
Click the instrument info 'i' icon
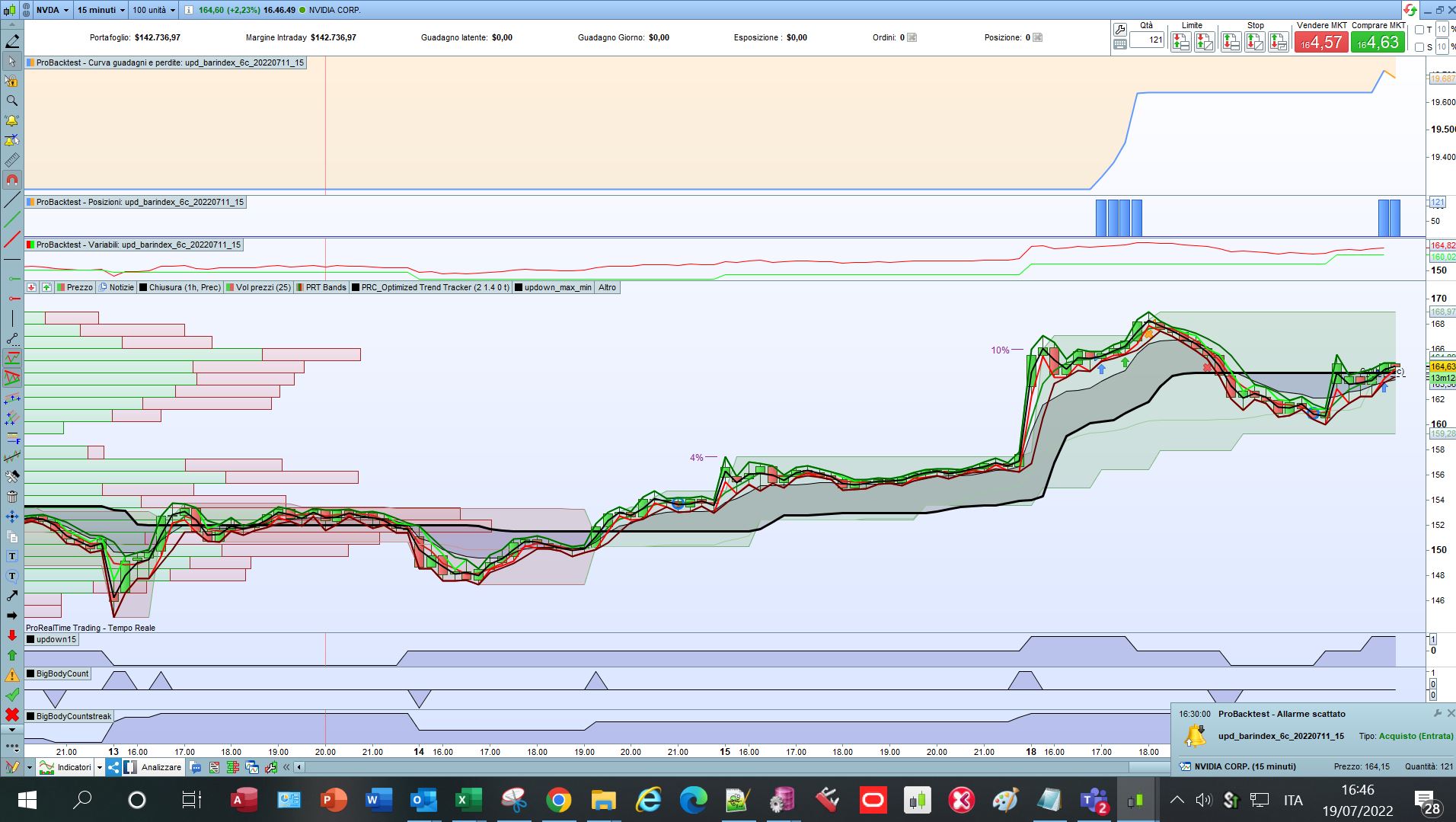pos(189,10)
